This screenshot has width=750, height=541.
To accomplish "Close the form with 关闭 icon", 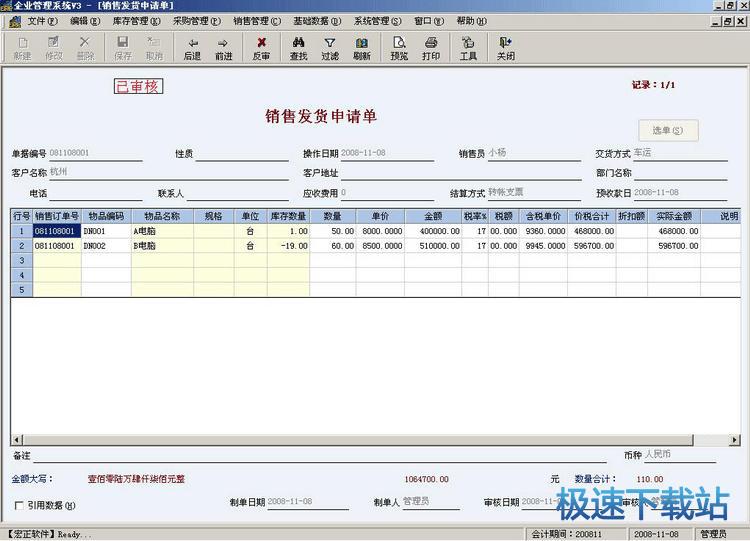I will 506,48.
